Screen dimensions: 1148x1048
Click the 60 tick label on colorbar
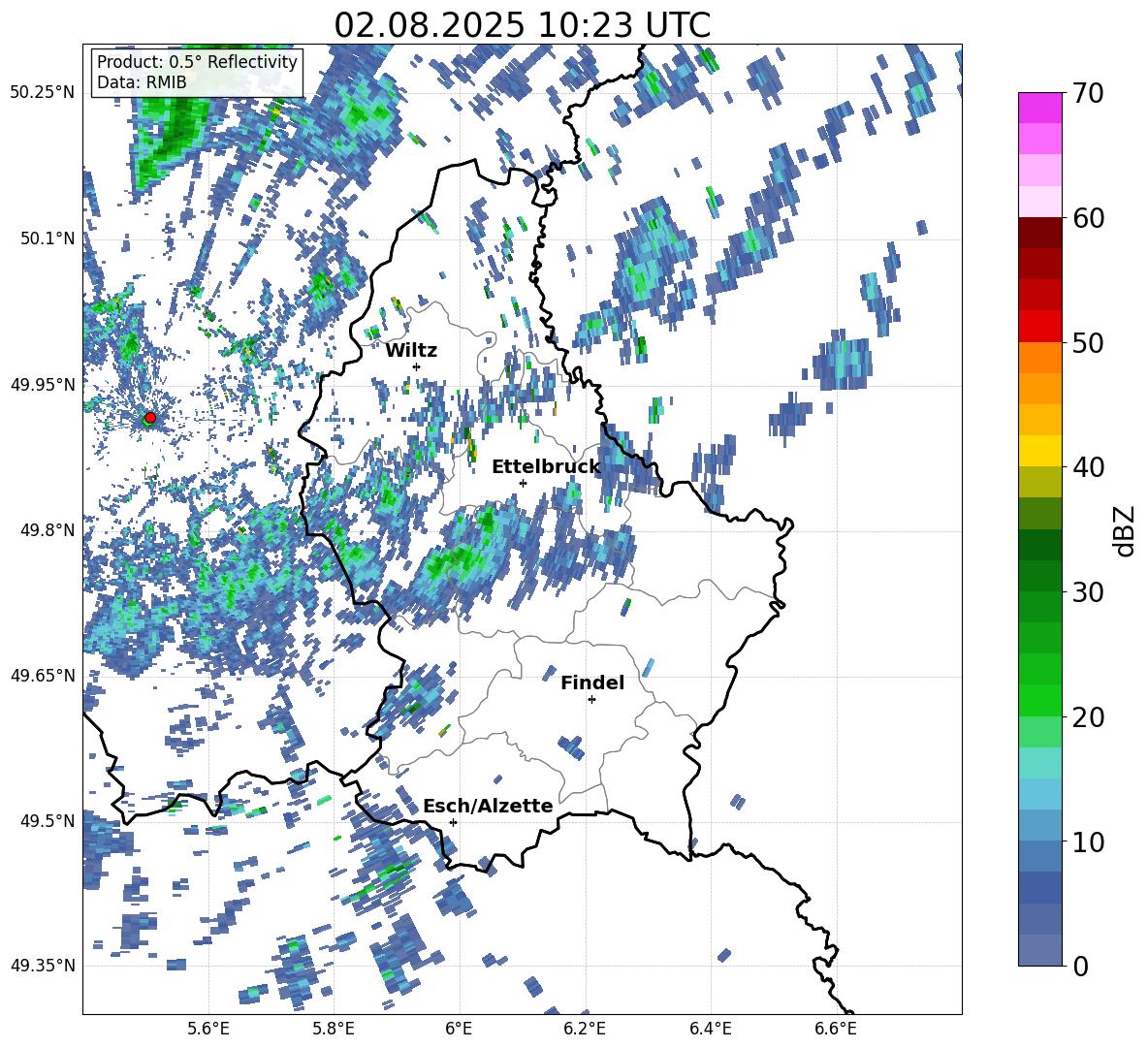1089,218
